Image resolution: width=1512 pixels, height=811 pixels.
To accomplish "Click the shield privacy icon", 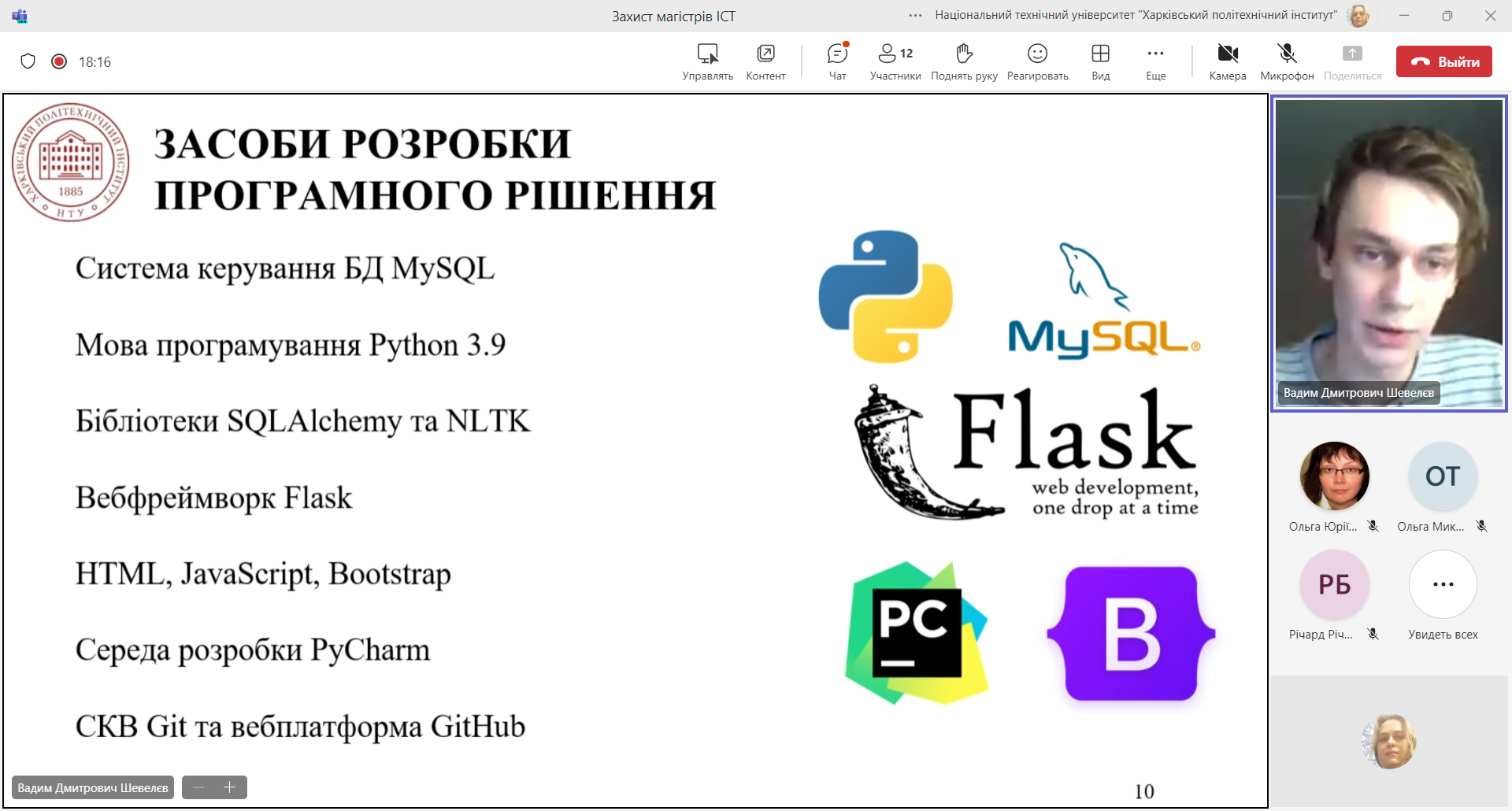I will coord(28,61).
